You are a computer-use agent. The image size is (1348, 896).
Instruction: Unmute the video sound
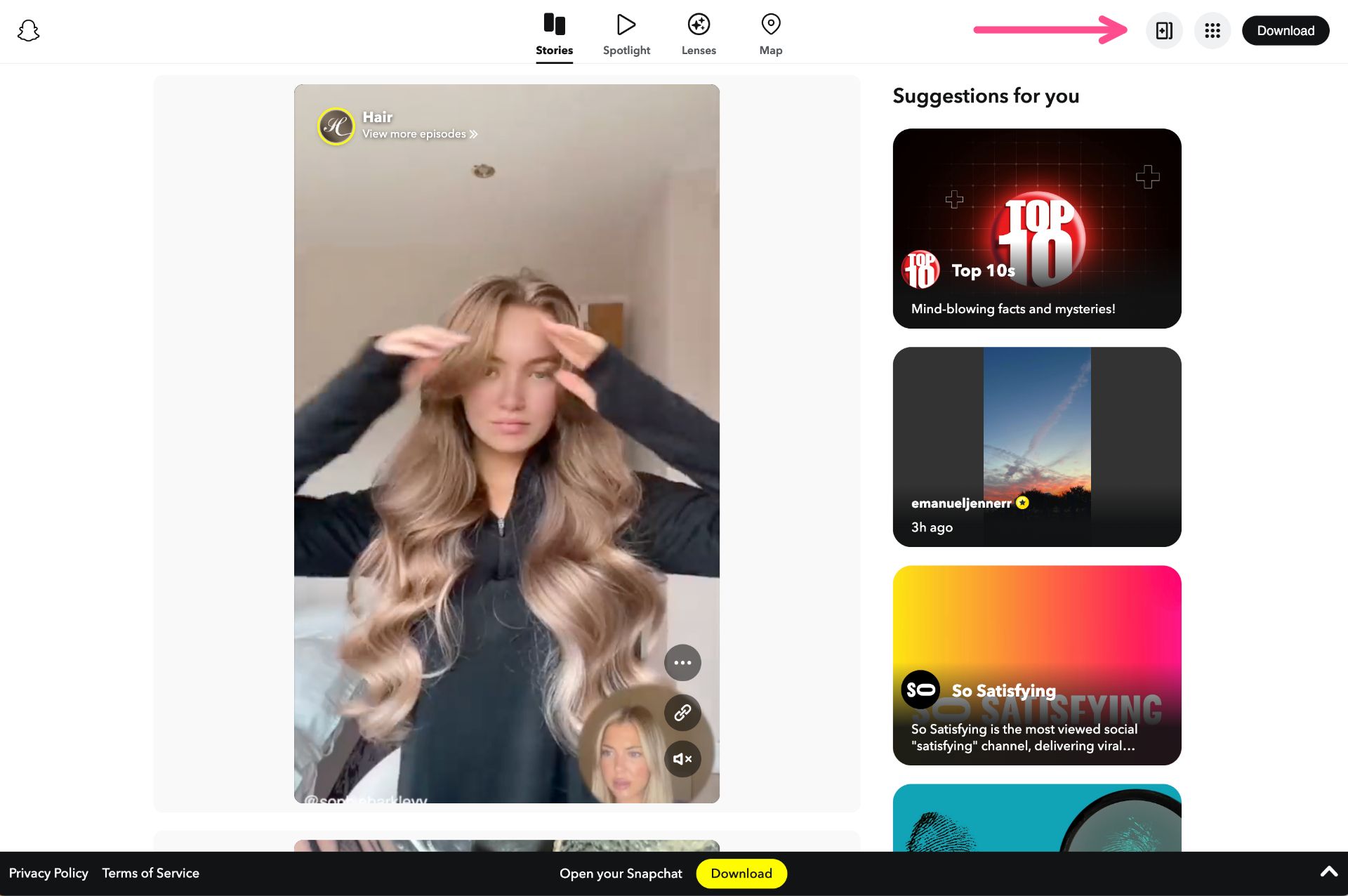point(682,758)
